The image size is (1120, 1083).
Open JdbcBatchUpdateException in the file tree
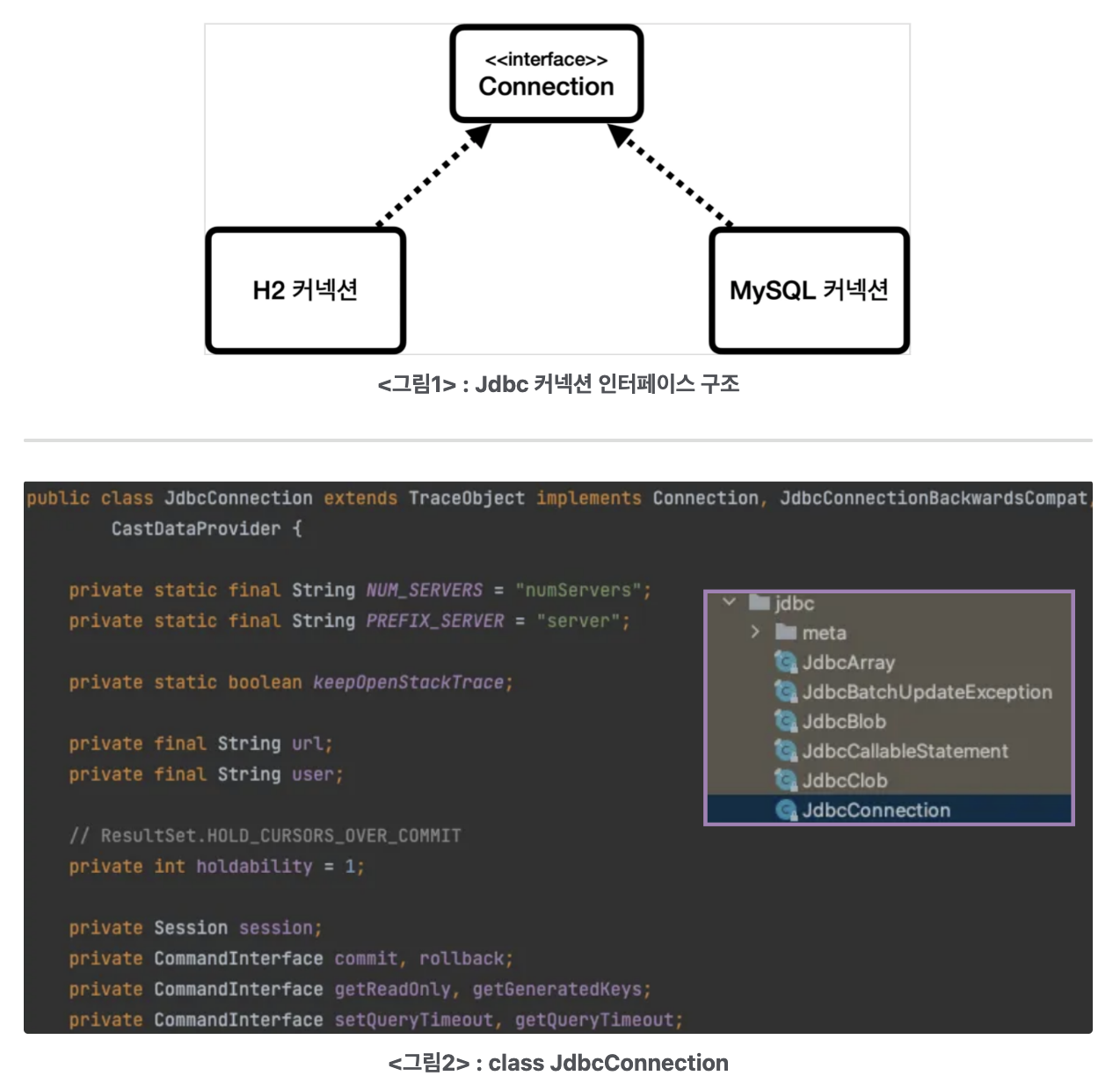pos(927,692)
